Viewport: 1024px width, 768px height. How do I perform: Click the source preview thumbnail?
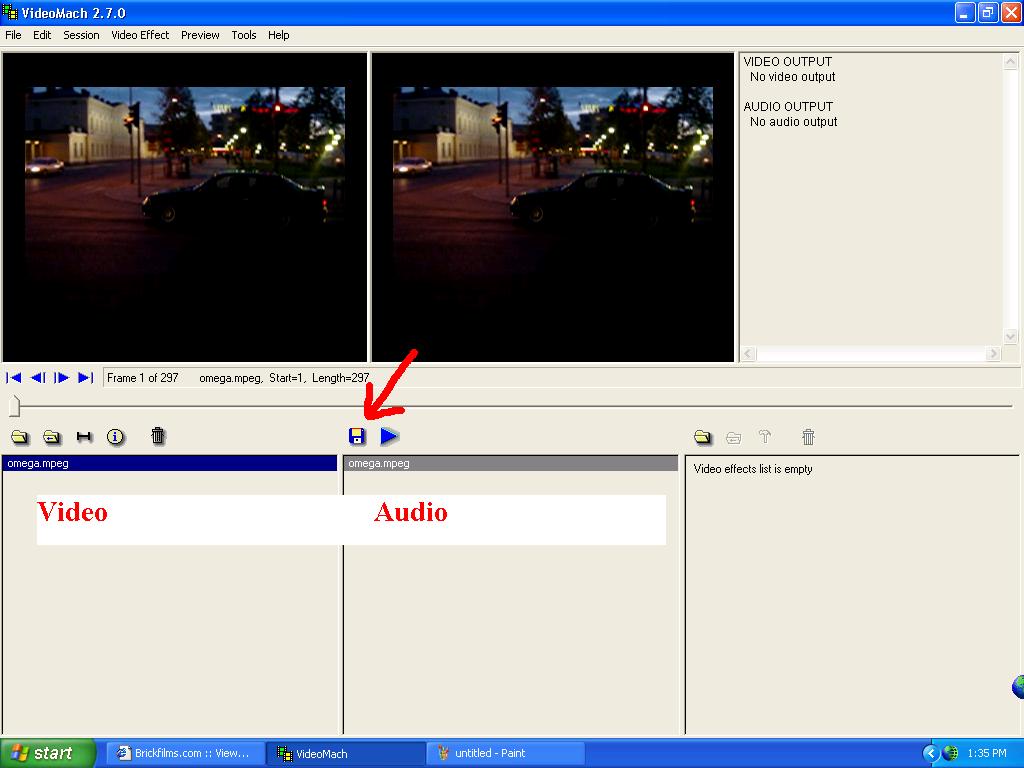(185, 207)
